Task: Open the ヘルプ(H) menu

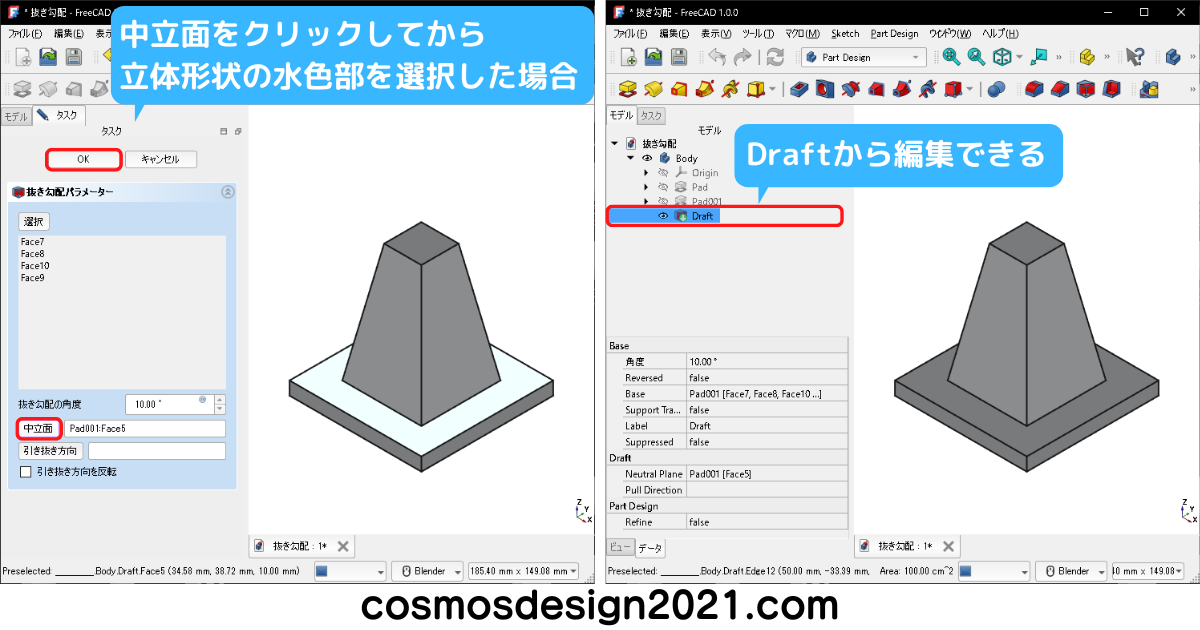Action: (1000, 34)
